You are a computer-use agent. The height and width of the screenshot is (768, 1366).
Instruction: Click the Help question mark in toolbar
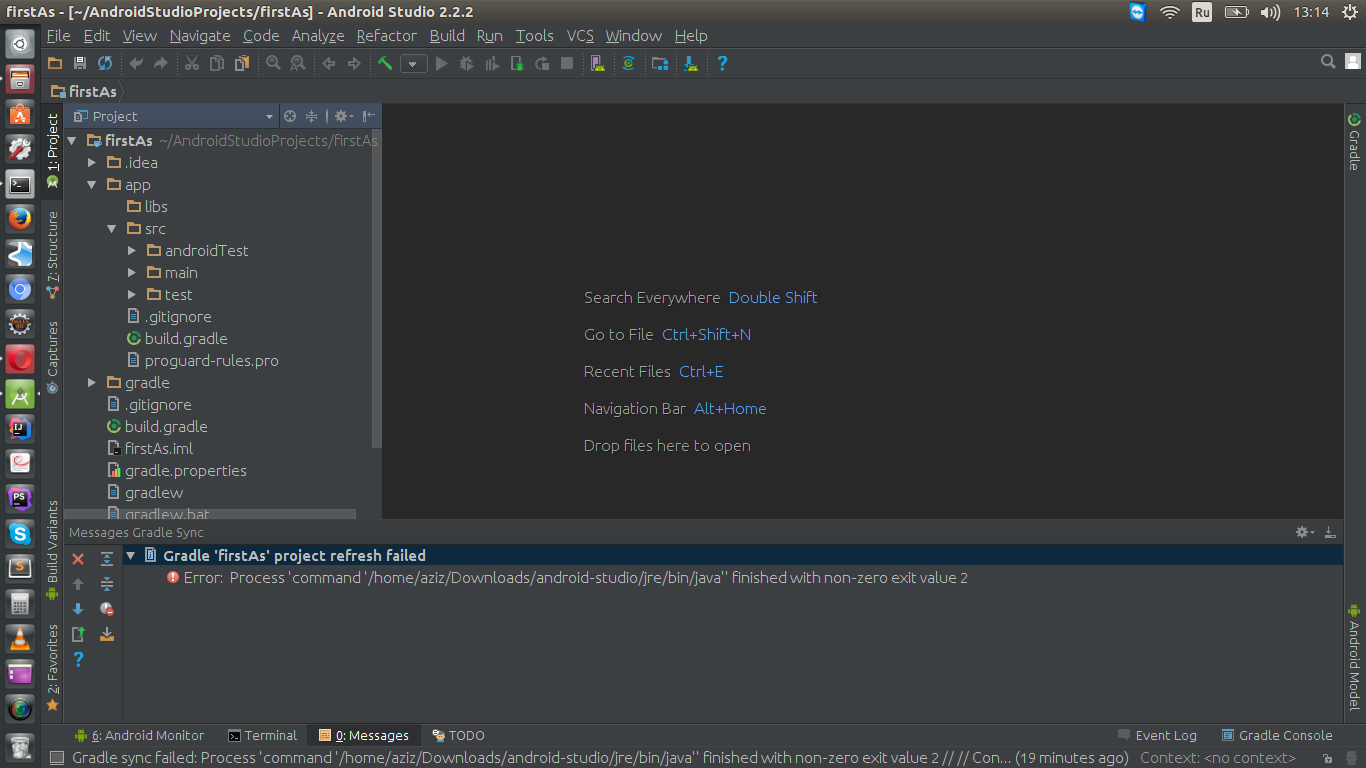point(722,63)
